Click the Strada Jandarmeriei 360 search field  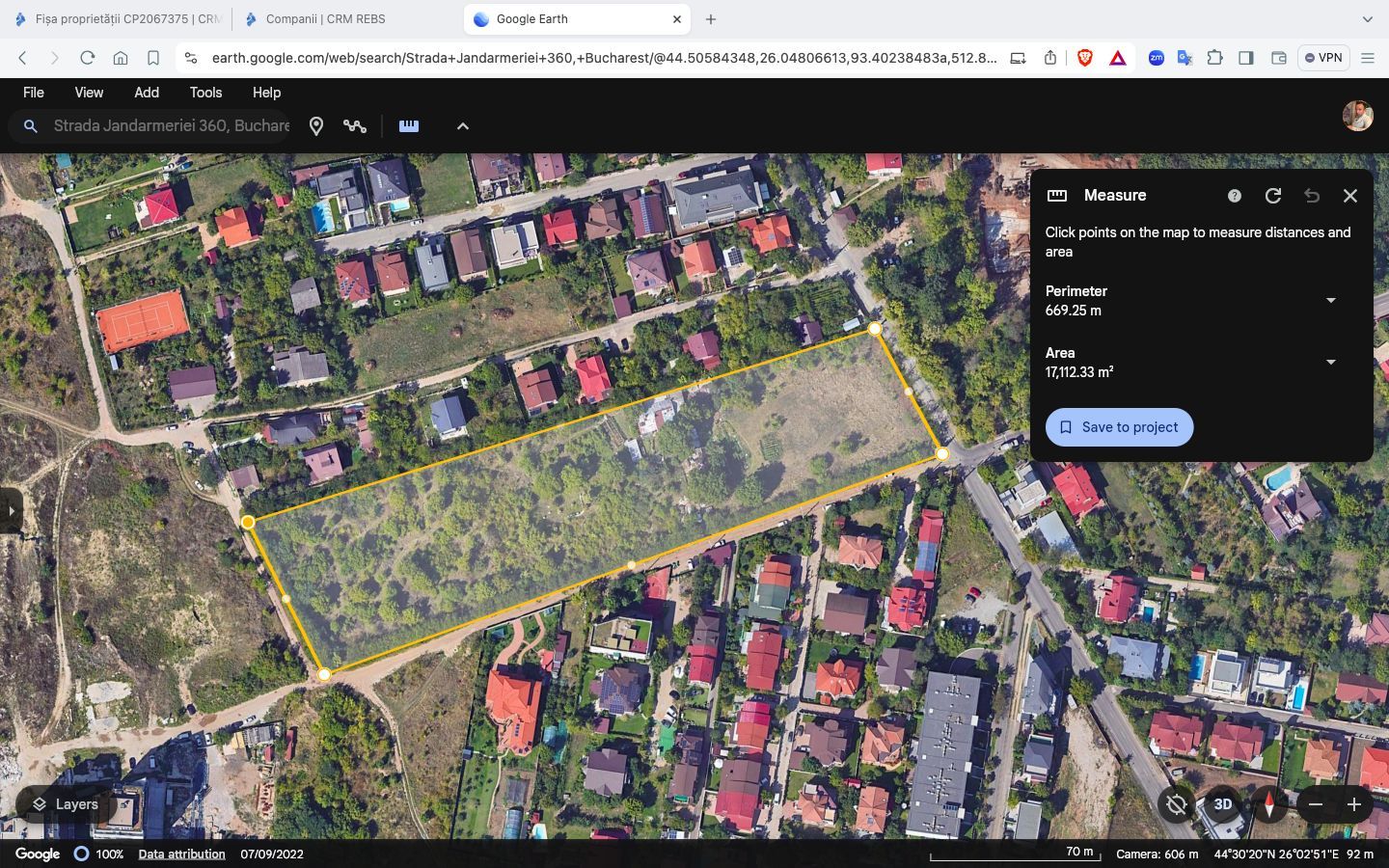click(x=171, y=126)
